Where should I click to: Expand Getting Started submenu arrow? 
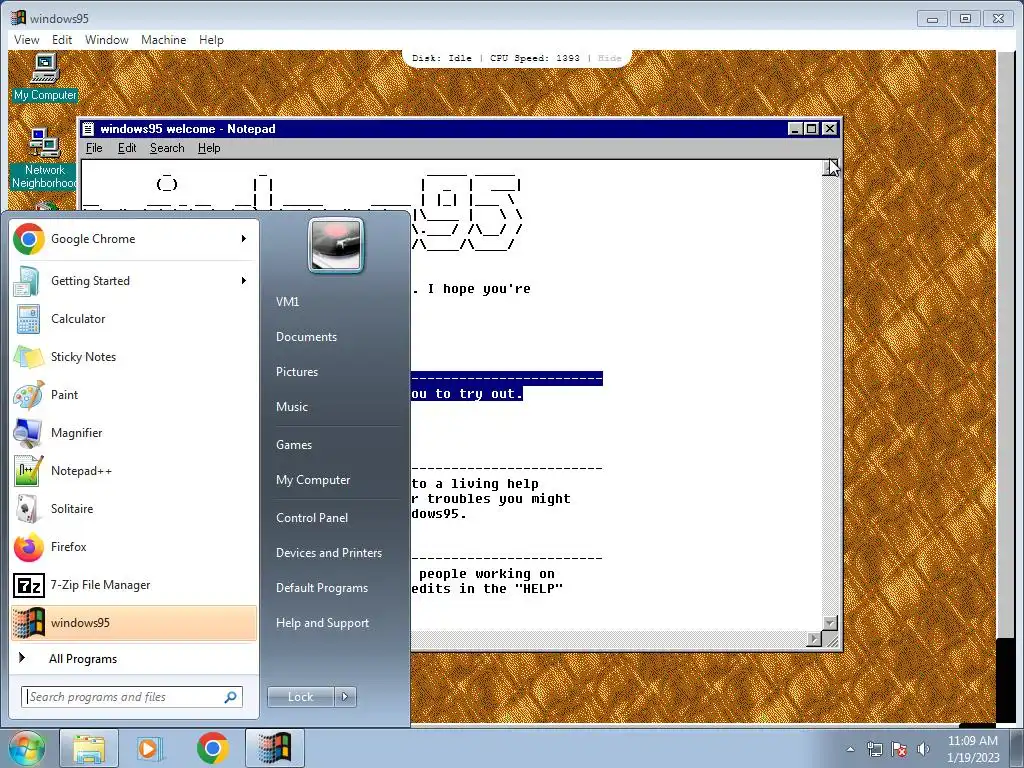pos(244,281)
